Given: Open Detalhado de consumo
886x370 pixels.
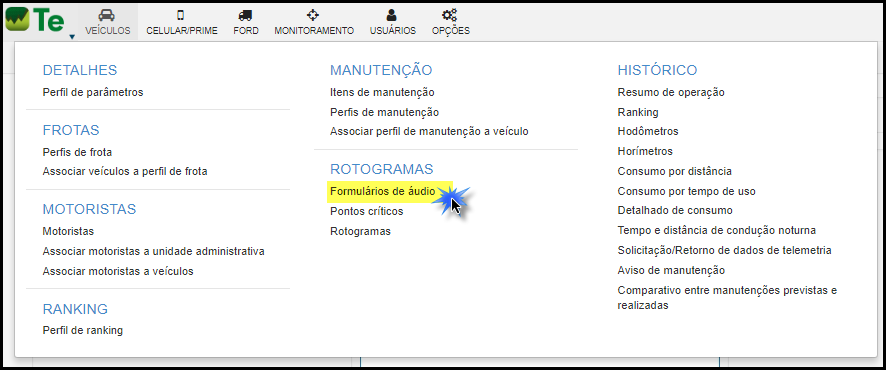Looking at the screenshot, I should [675, 210].
